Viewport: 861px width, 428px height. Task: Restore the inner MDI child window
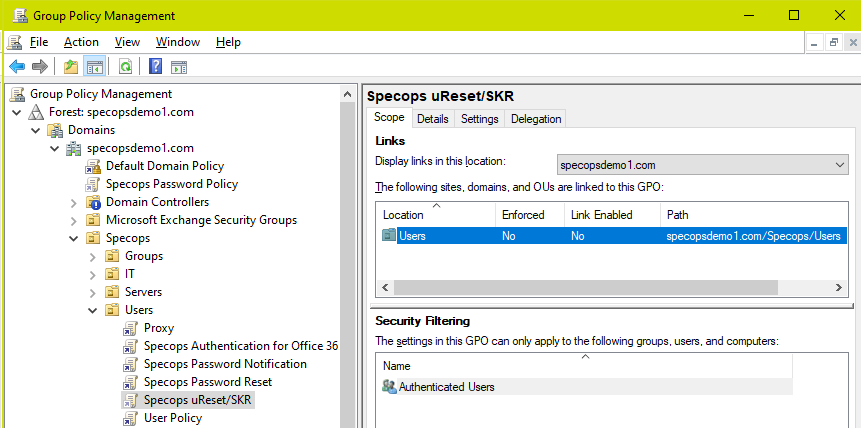tap(834, 43)
